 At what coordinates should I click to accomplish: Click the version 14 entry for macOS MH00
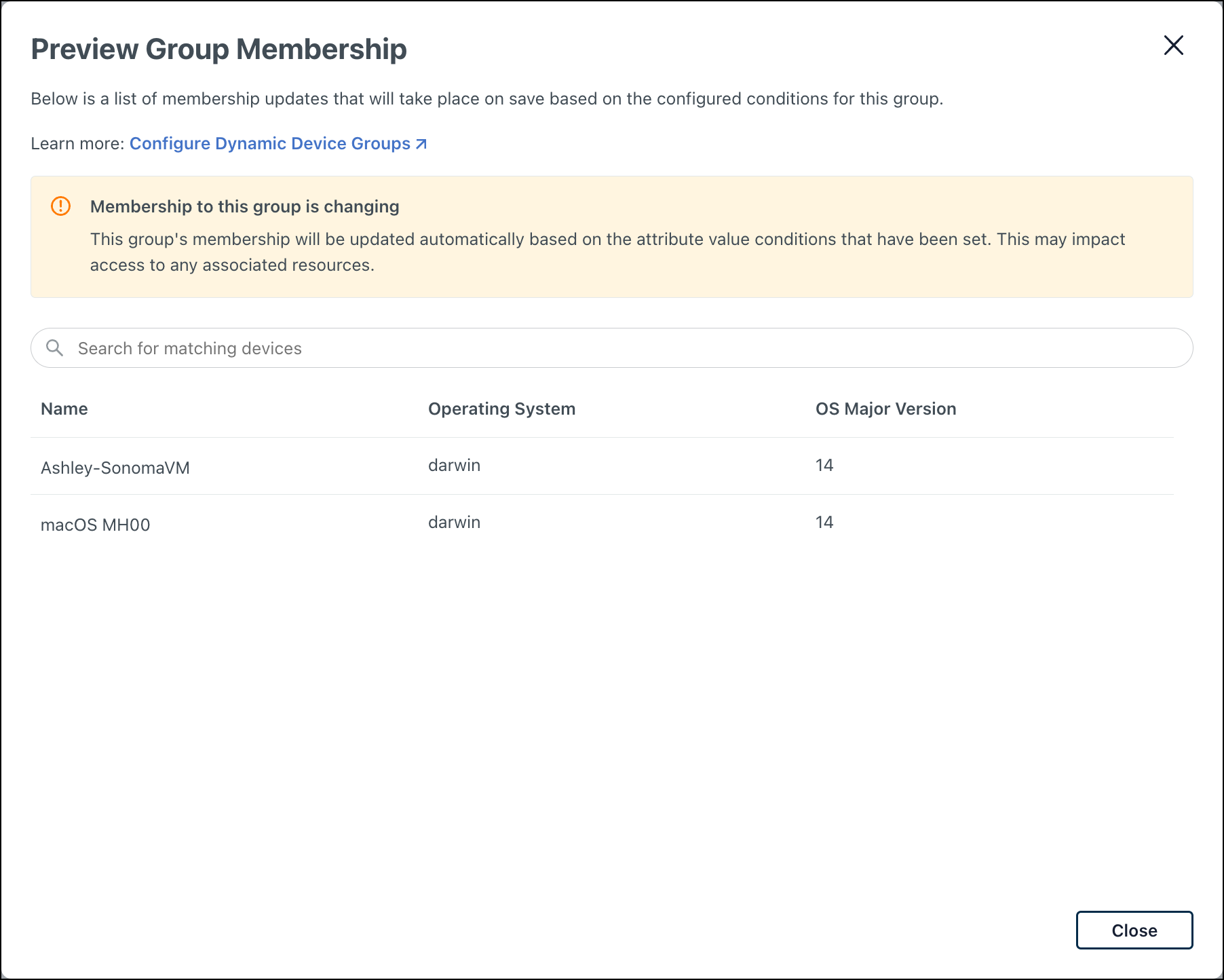825,522
